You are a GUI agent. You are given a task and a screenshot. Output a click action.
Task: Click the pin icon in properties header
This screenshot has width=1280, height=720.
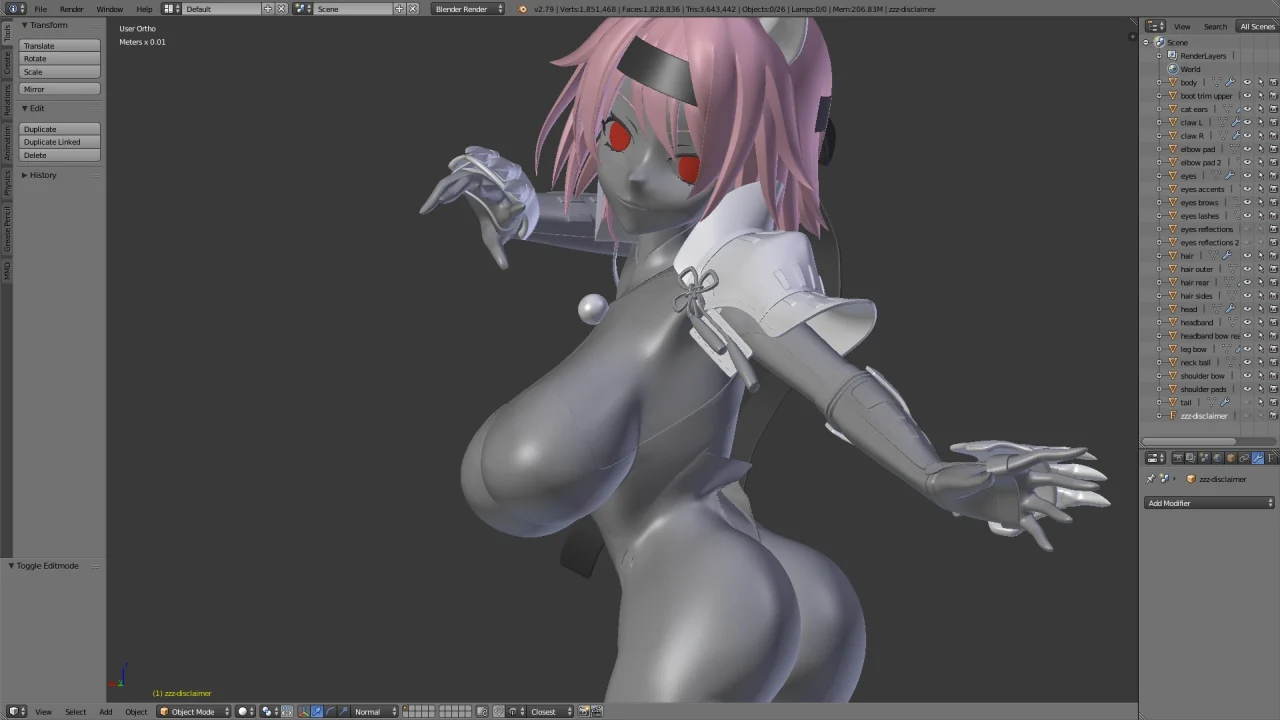pyautogui.click(x=1151, y=479)
